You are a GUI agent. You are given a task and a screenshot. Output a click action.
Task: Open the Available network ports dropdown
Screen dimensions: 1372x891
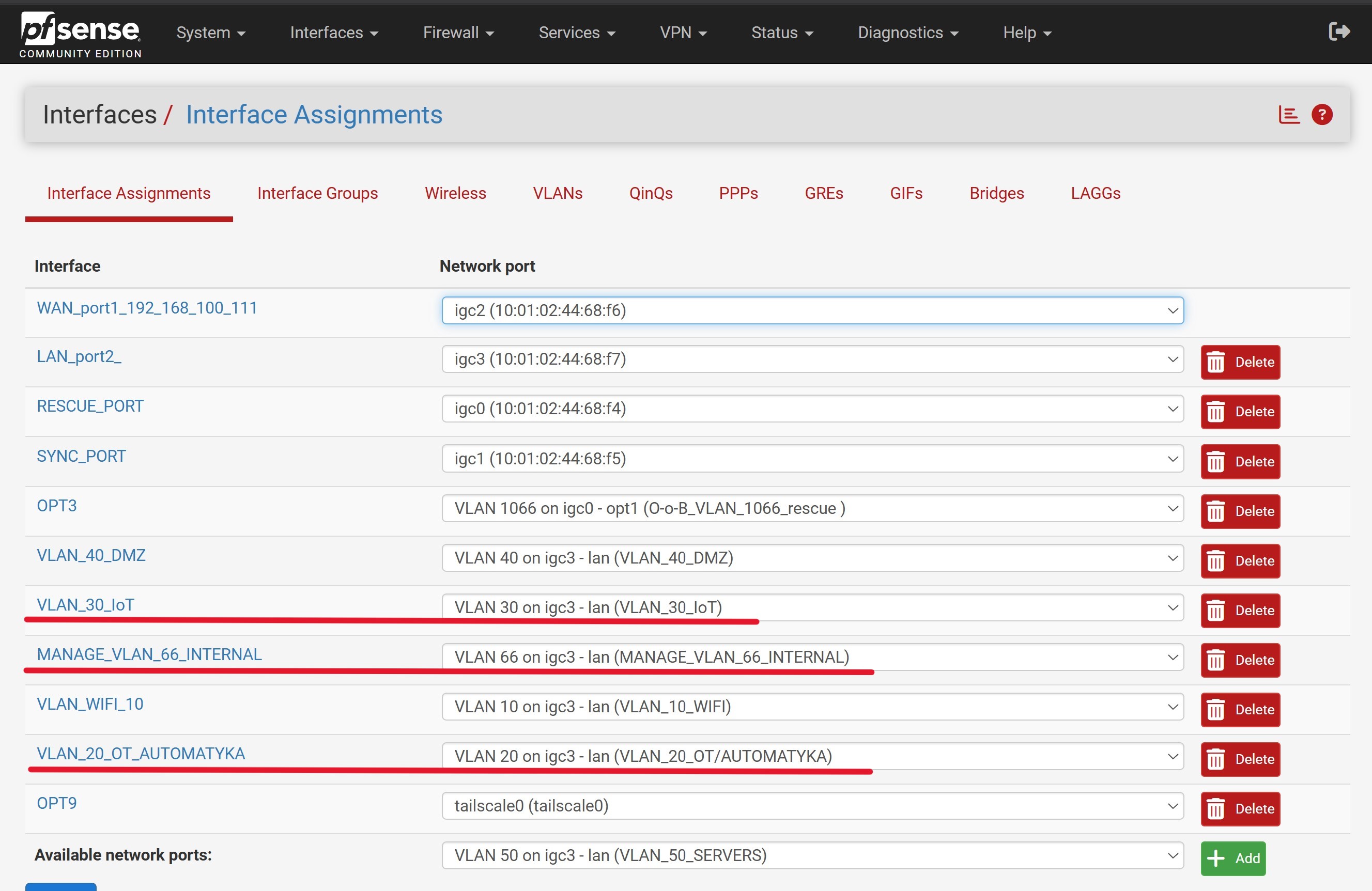coord(812,855)
